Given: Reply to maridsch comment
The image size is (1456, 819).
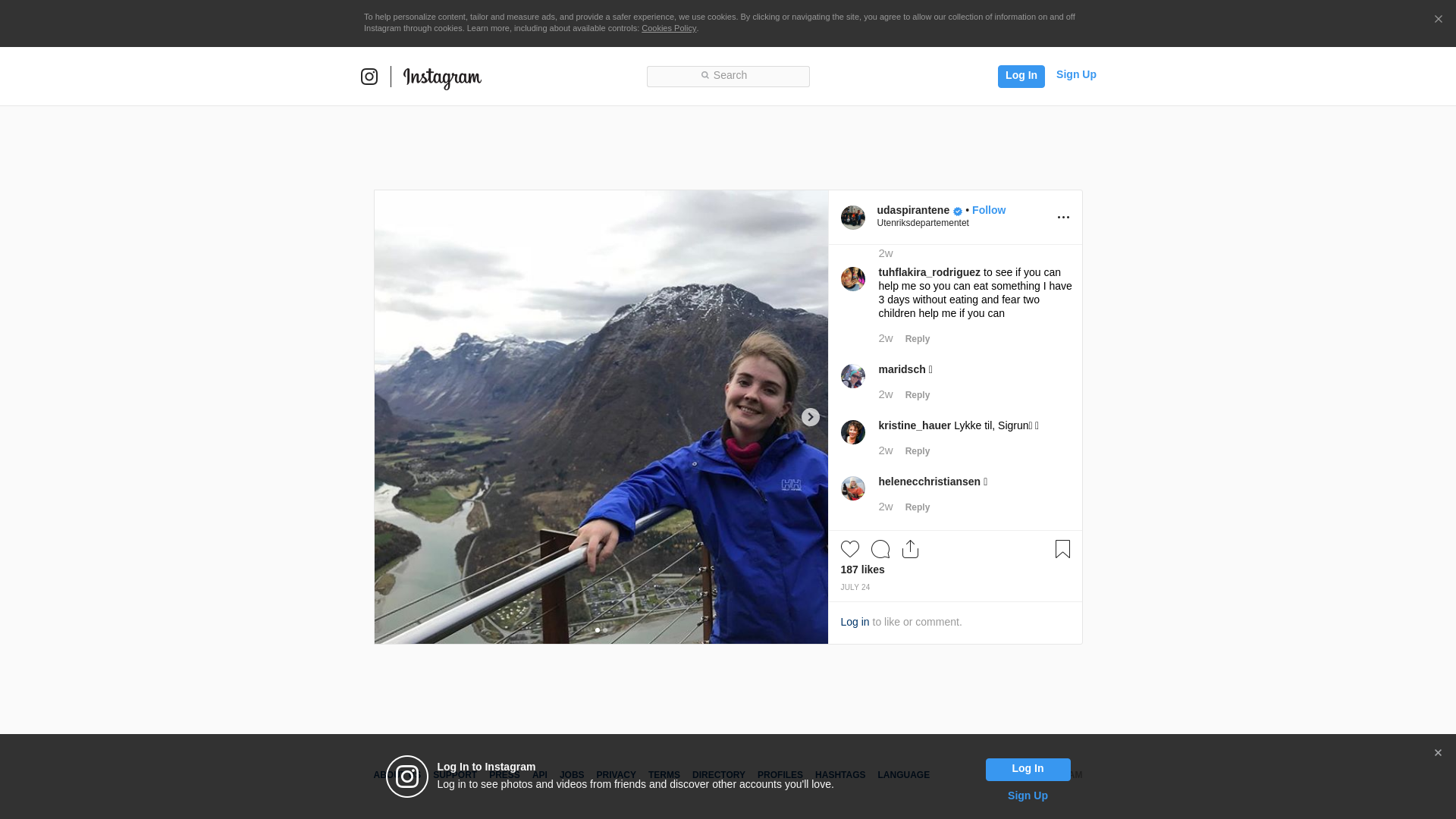Looking at the screenshot, I should (918, 395).
